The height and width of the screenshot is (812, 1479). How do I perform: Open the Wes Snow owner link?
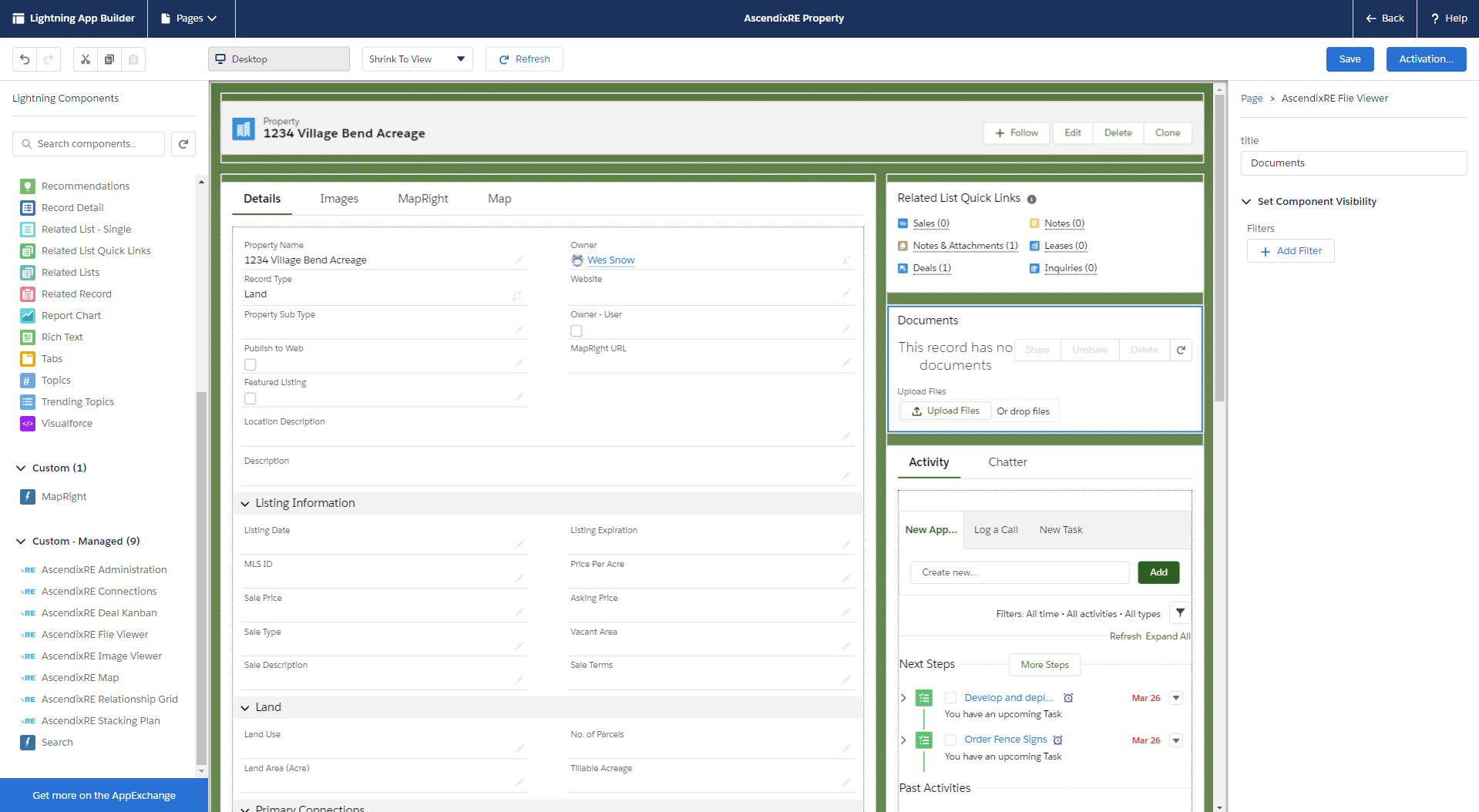(610, 260)
